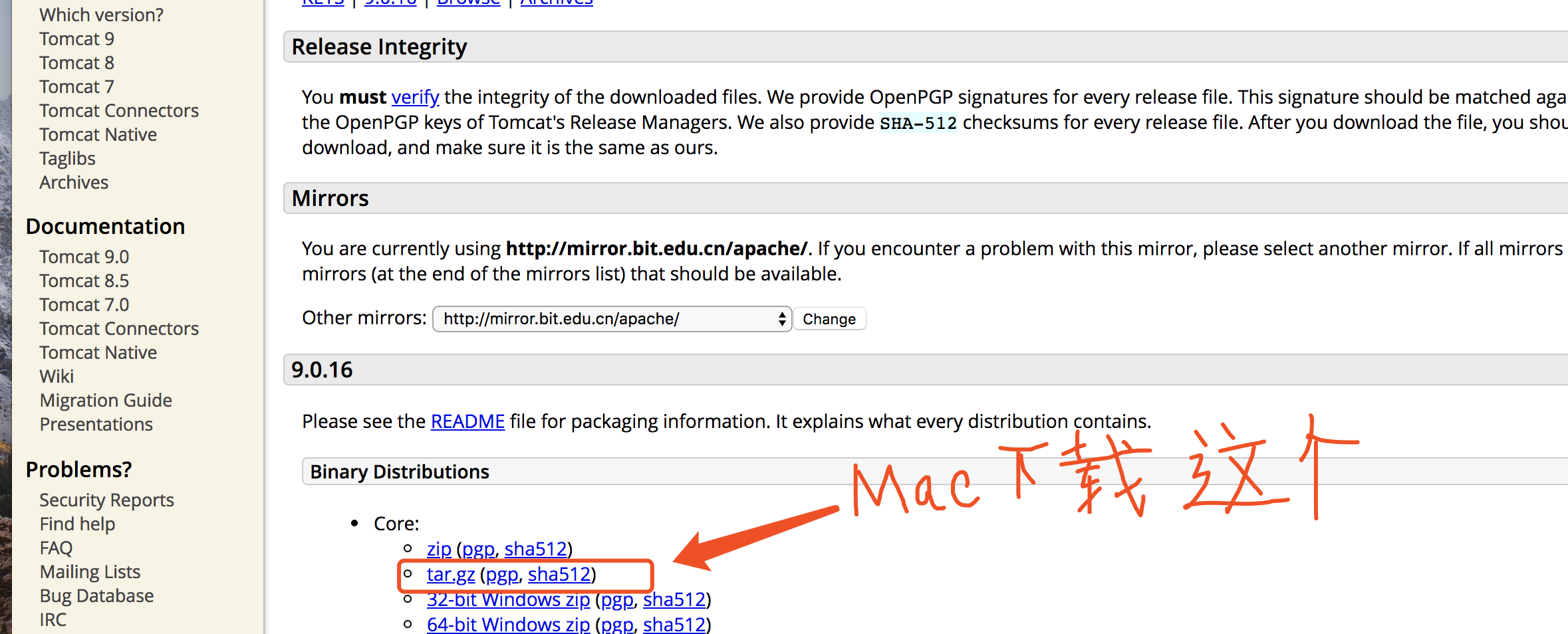The image size is (1568, 634).
Task: Open sha512 checksum for 64-bit Windows zip
Action: point(674,625)
